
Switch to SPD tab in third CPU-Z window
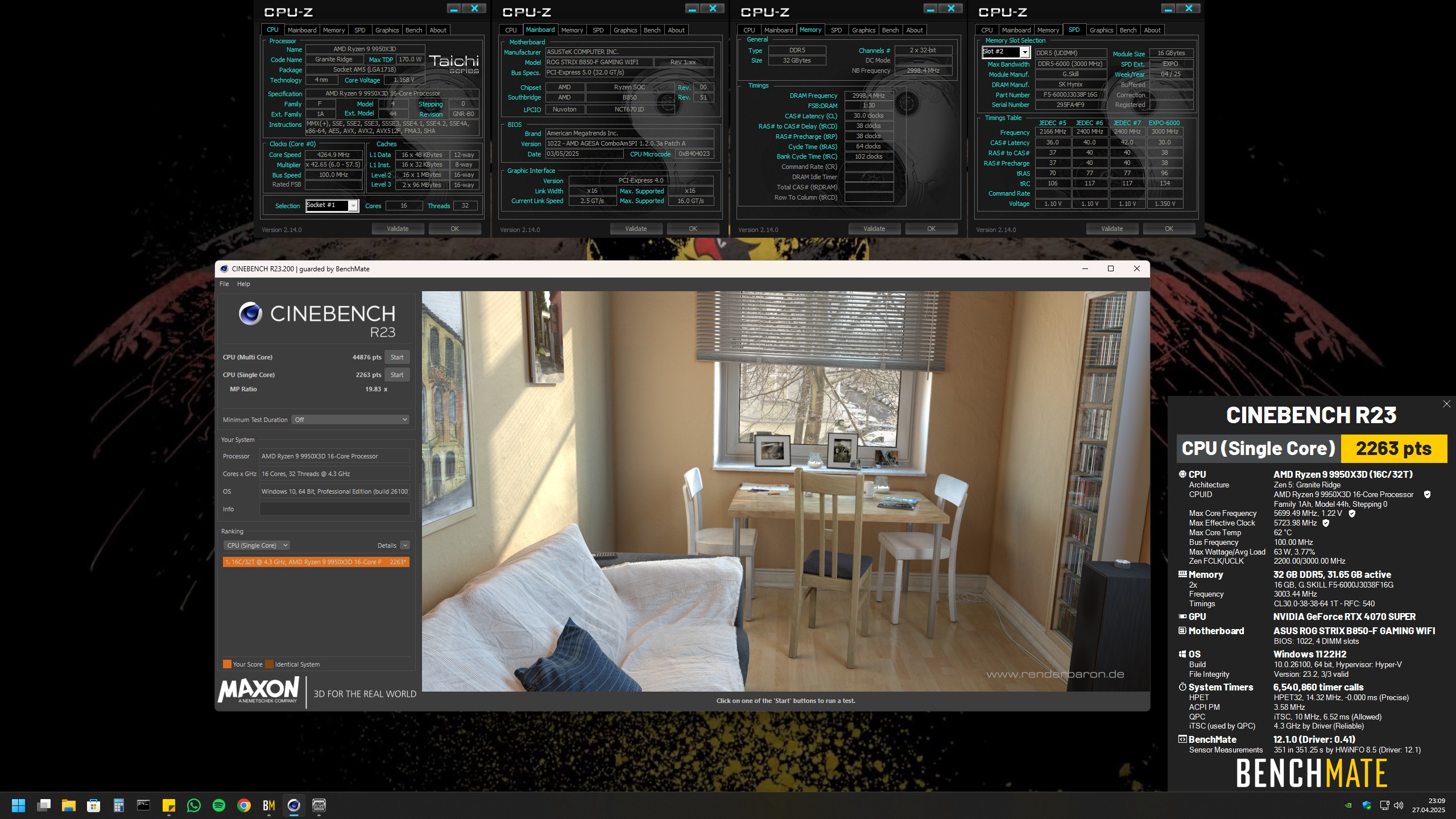836,30
